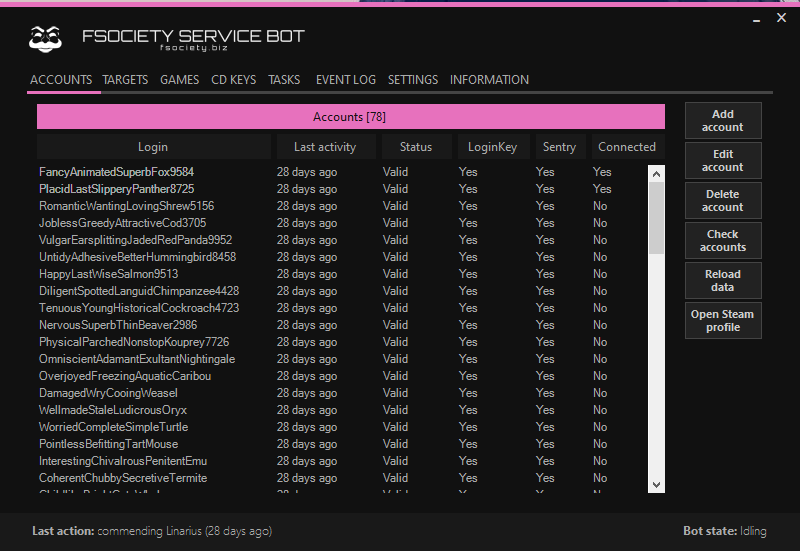The image size is (800, 551).
Task: Click LoginKey 'Yes' for WorriedCompleteSimpleTurtle
Action: [x=468, y=427]
